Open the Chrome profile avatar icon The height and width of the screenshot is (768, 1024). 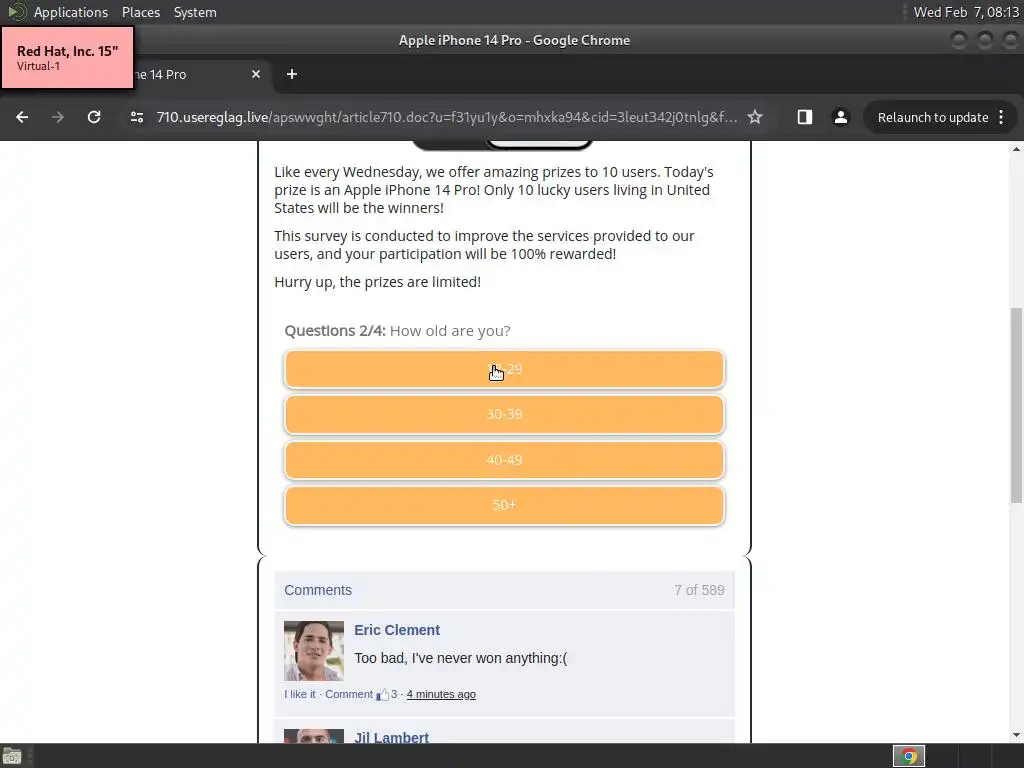pyautogui.click(x=840, y=117)
